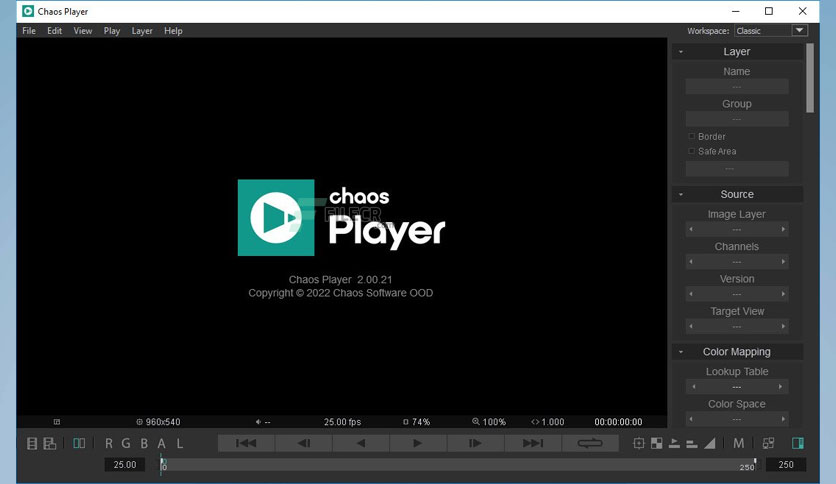Click the 960x540 resolution indicator
This screenshot has width=836, height=484.
pyautogui.click(x=158, y=422)
